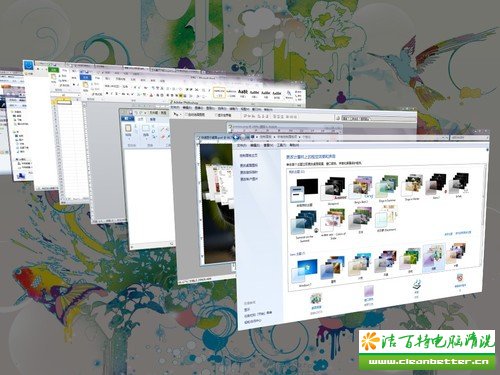Click Paste icon in Word ribbon
500x375 pixels.
click(85, 86)
